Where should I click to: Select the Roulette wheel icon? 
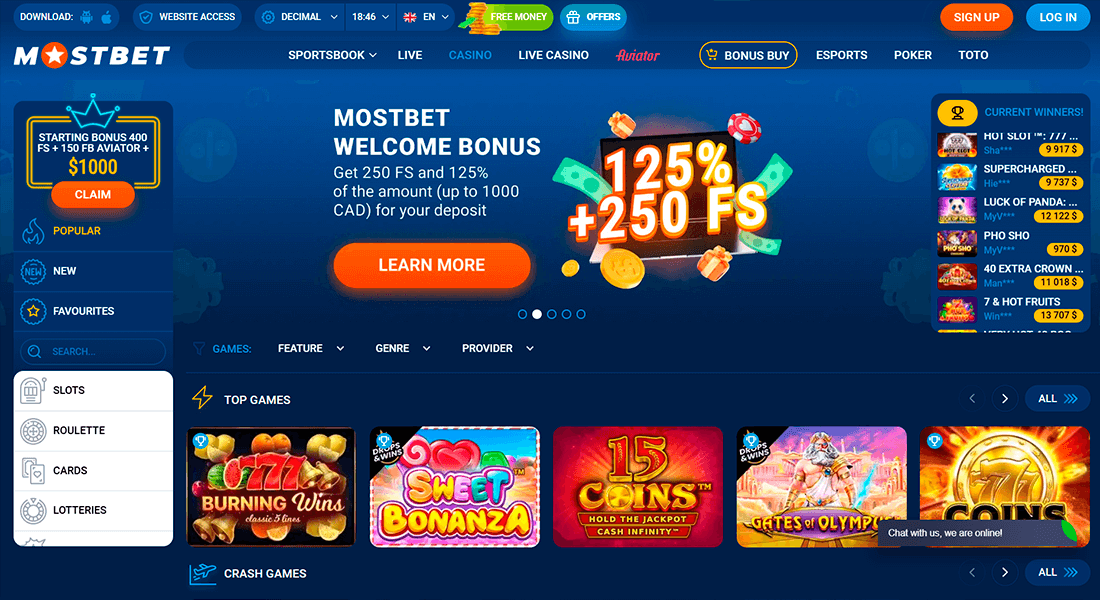[x=33, y=431]
